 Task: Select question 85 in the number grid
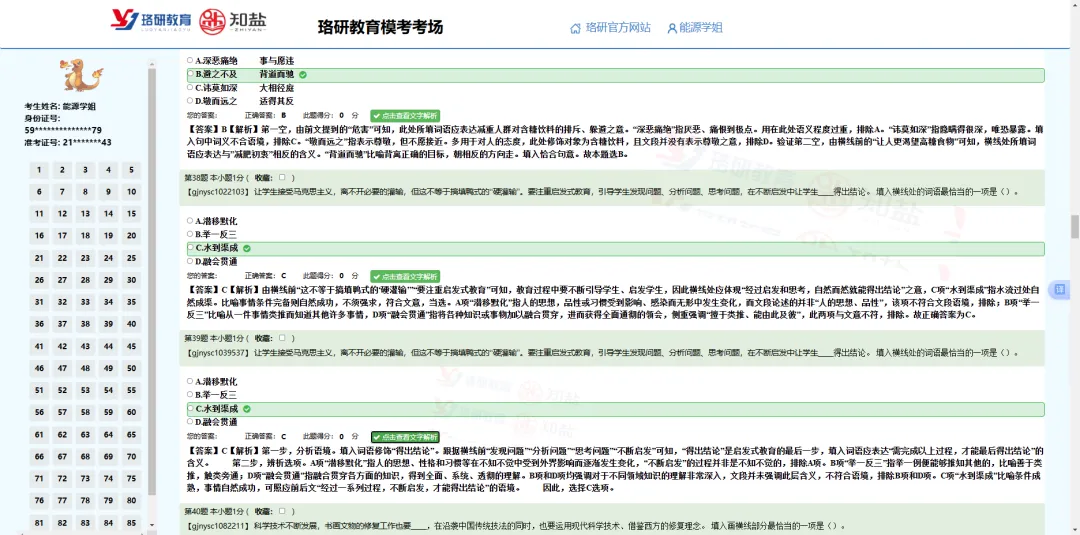click(x=131, y=523)
